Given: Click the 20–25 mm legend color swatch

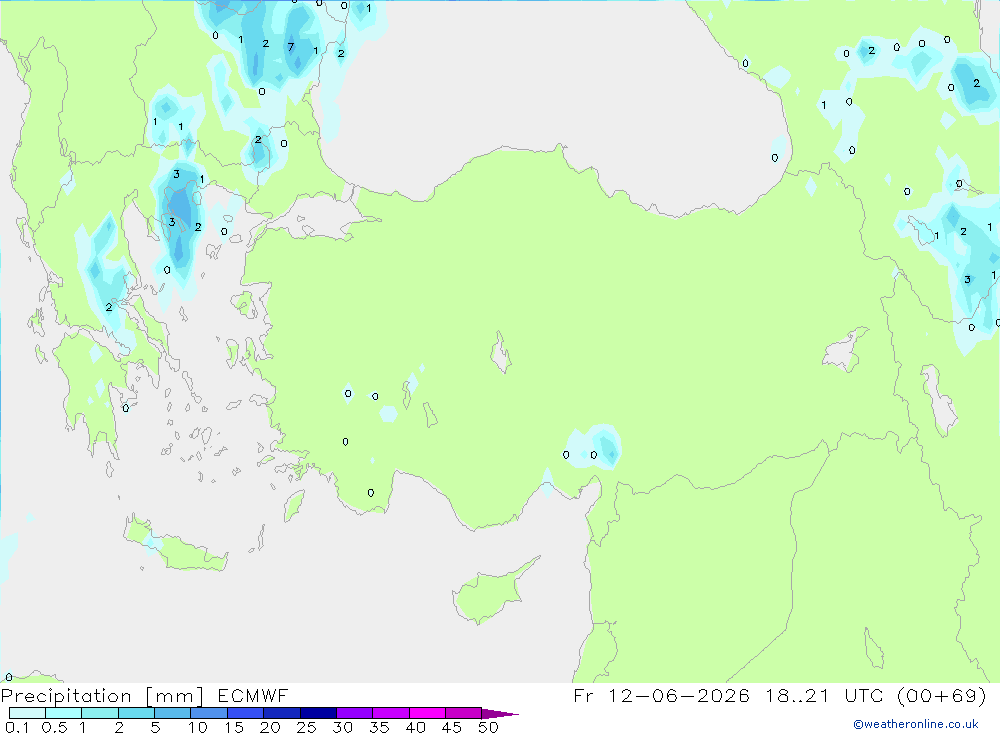Looking at the screenshot, I should click(x=282, y=713).
